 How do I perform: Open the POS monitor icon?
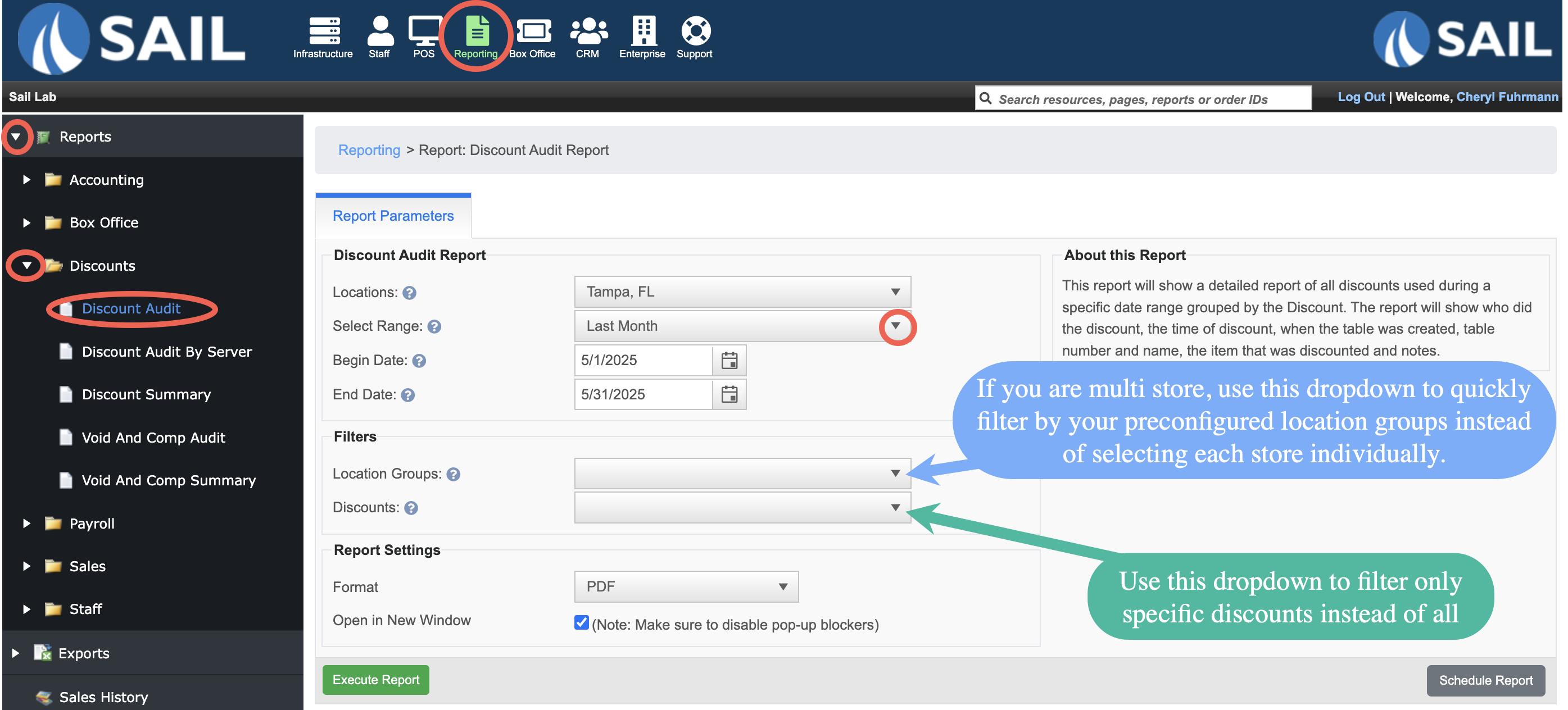click(x=424, y=31)
